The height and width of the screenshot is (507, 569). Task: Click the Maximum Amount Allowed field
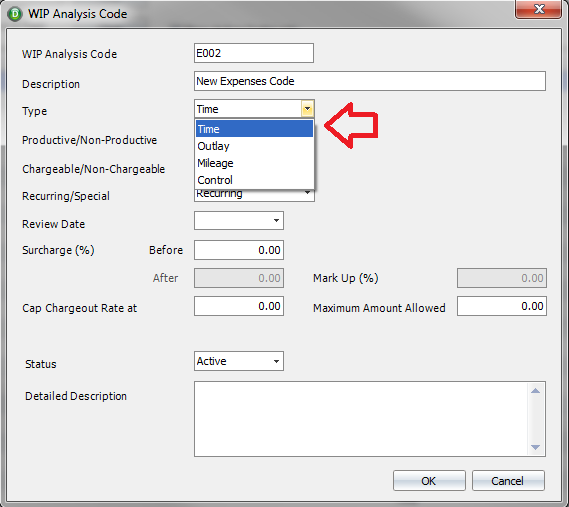tap(502, 306)
